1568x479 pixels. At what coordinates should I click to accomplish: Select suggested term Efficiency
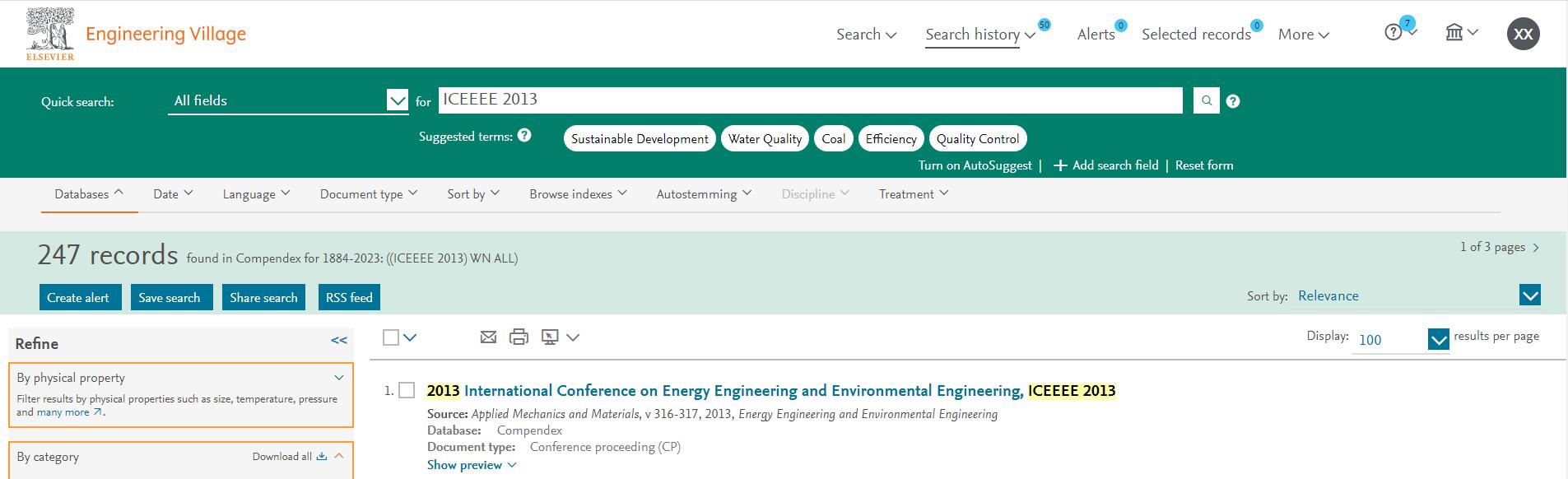pyautogui.click(x=891, y=139)
